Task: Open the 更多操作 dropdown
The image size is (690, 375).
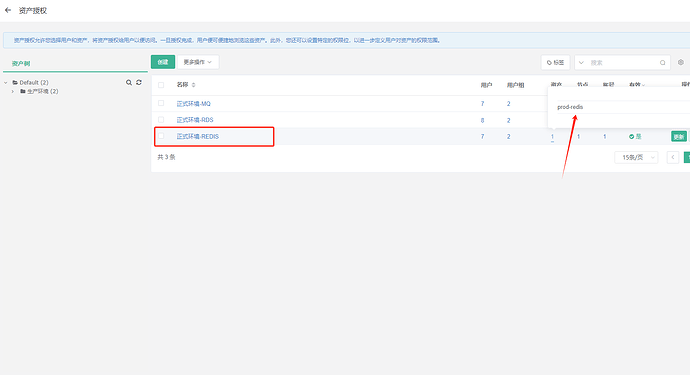Action: pos(198,62)
